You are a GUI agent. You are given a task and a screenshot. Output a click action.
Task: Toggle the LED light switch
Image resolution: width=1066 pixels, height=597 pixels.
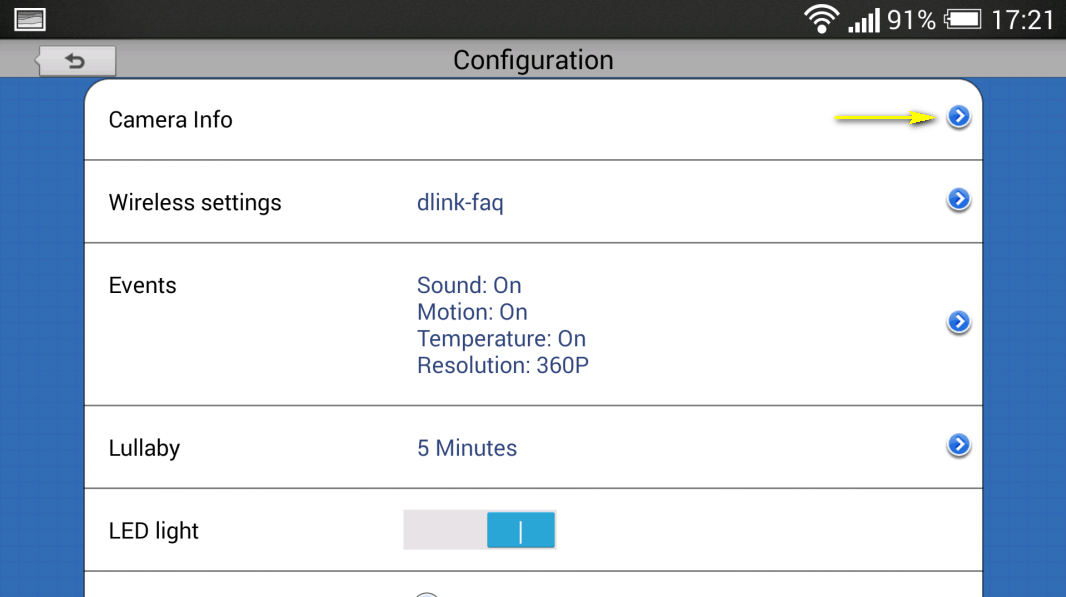click(479, 530)
